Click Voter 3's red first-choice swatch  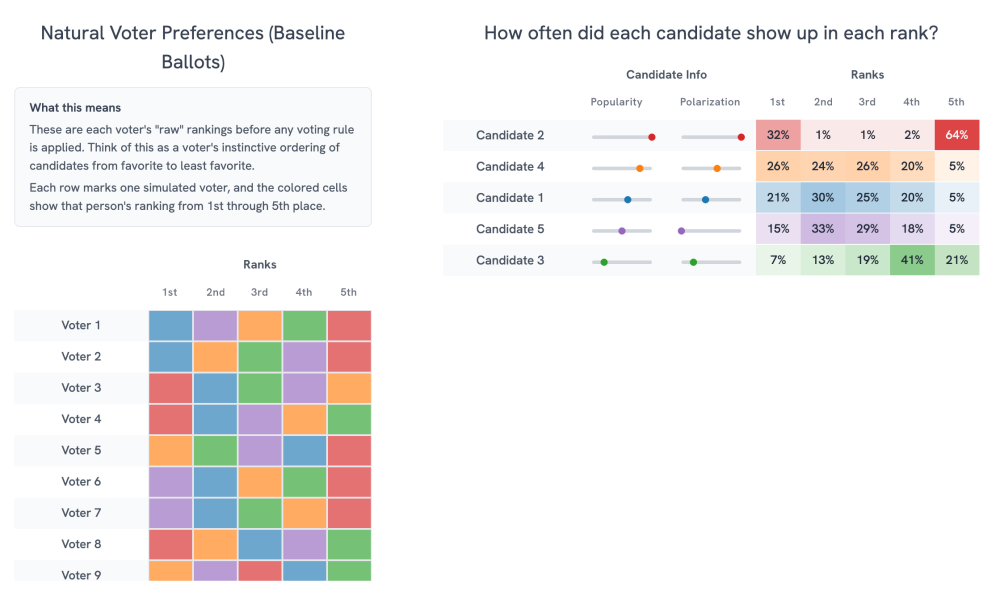170,388
